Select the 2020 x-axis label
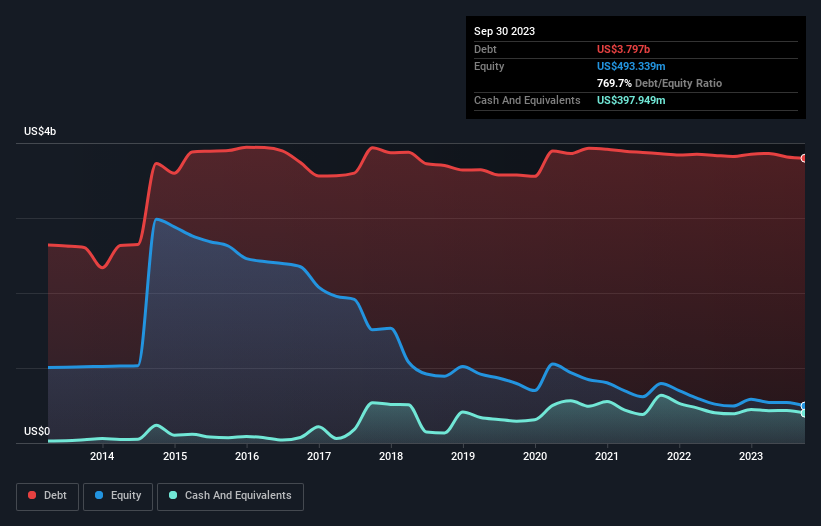Image resolution: width=821 pixels, height=526 pixels. click(x=535, y=456)
